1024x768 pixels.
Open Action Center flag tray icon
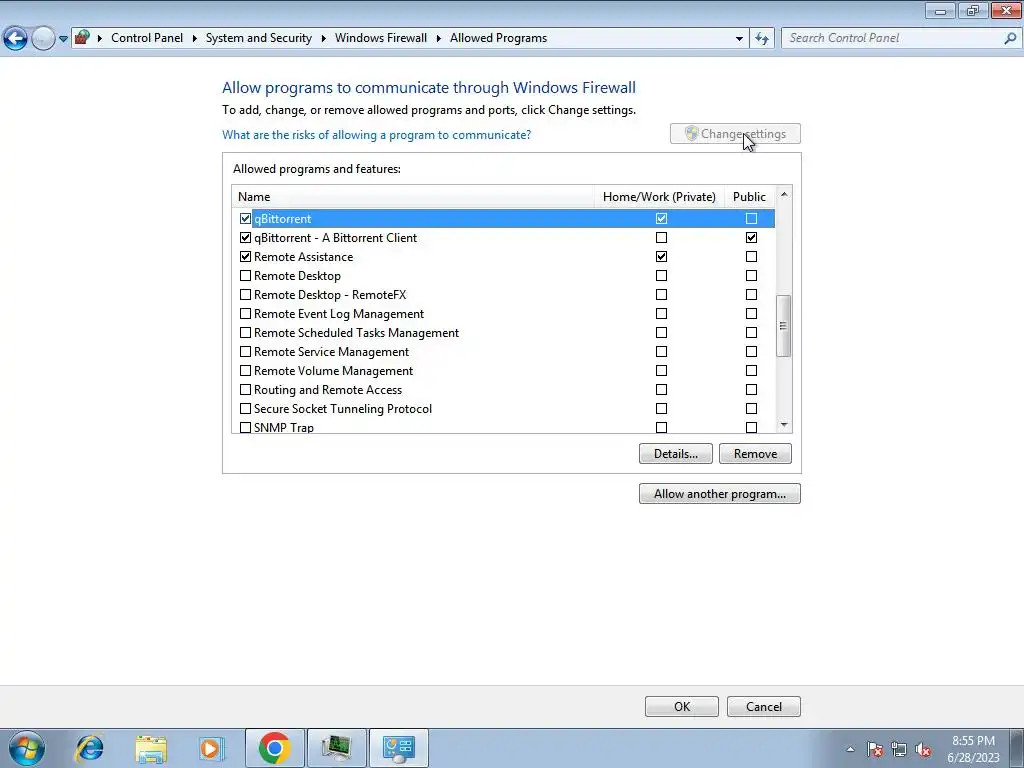(x=875, y=749)
